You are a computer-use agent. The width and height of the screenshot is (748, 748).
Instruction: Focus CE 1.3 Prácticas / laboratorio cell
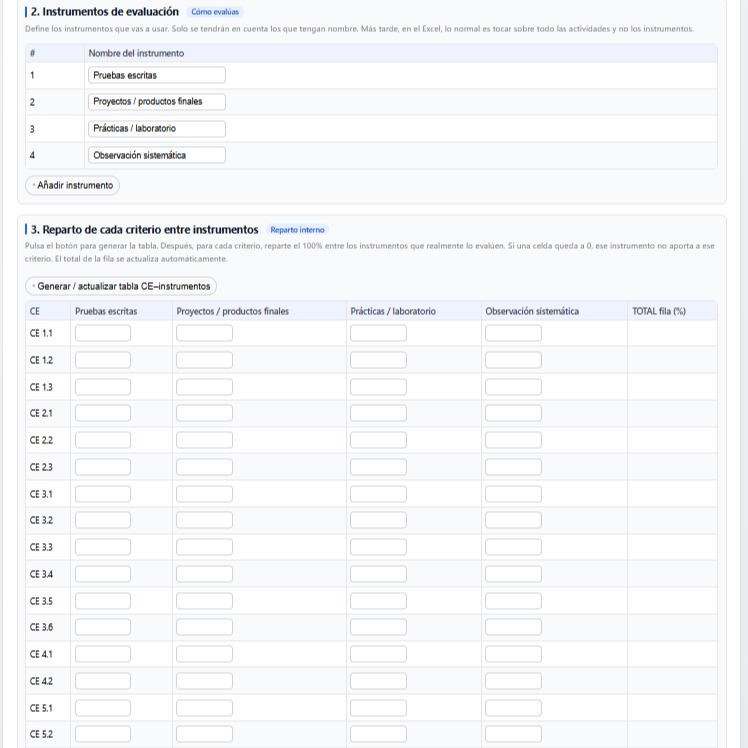378,387
